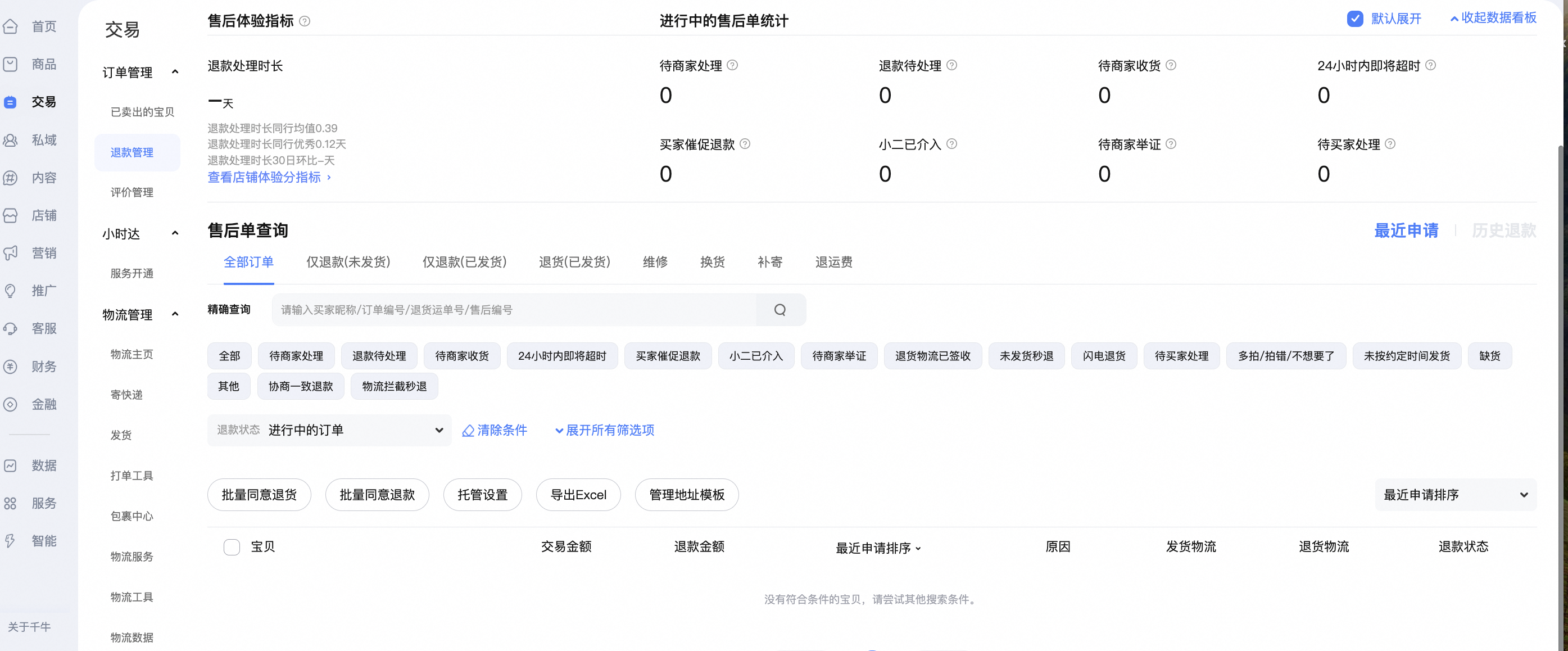Open the 店铺 shop sidebar icon
The width and height of the screenshot is (1568, 651).
(x=10, y=215)
